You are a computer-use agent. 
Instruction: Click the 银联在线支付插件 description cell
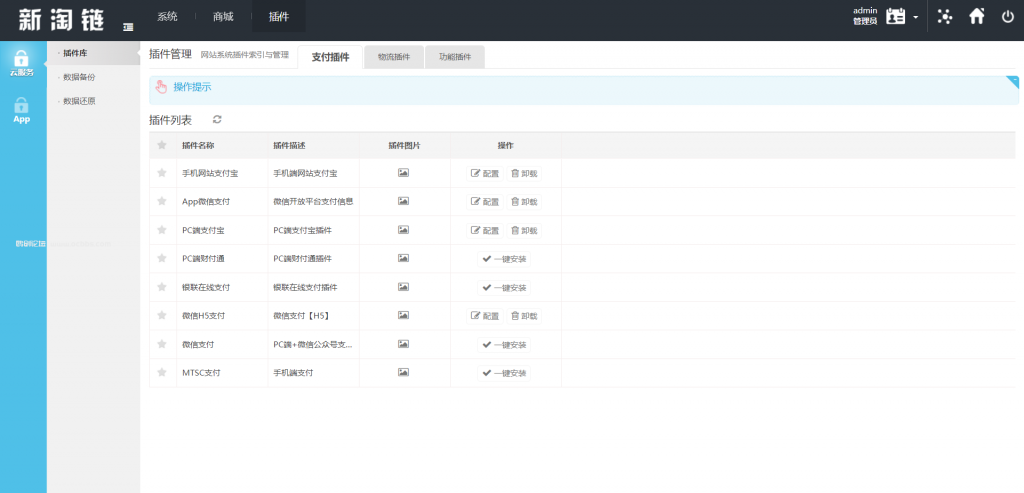coord(305,287)
